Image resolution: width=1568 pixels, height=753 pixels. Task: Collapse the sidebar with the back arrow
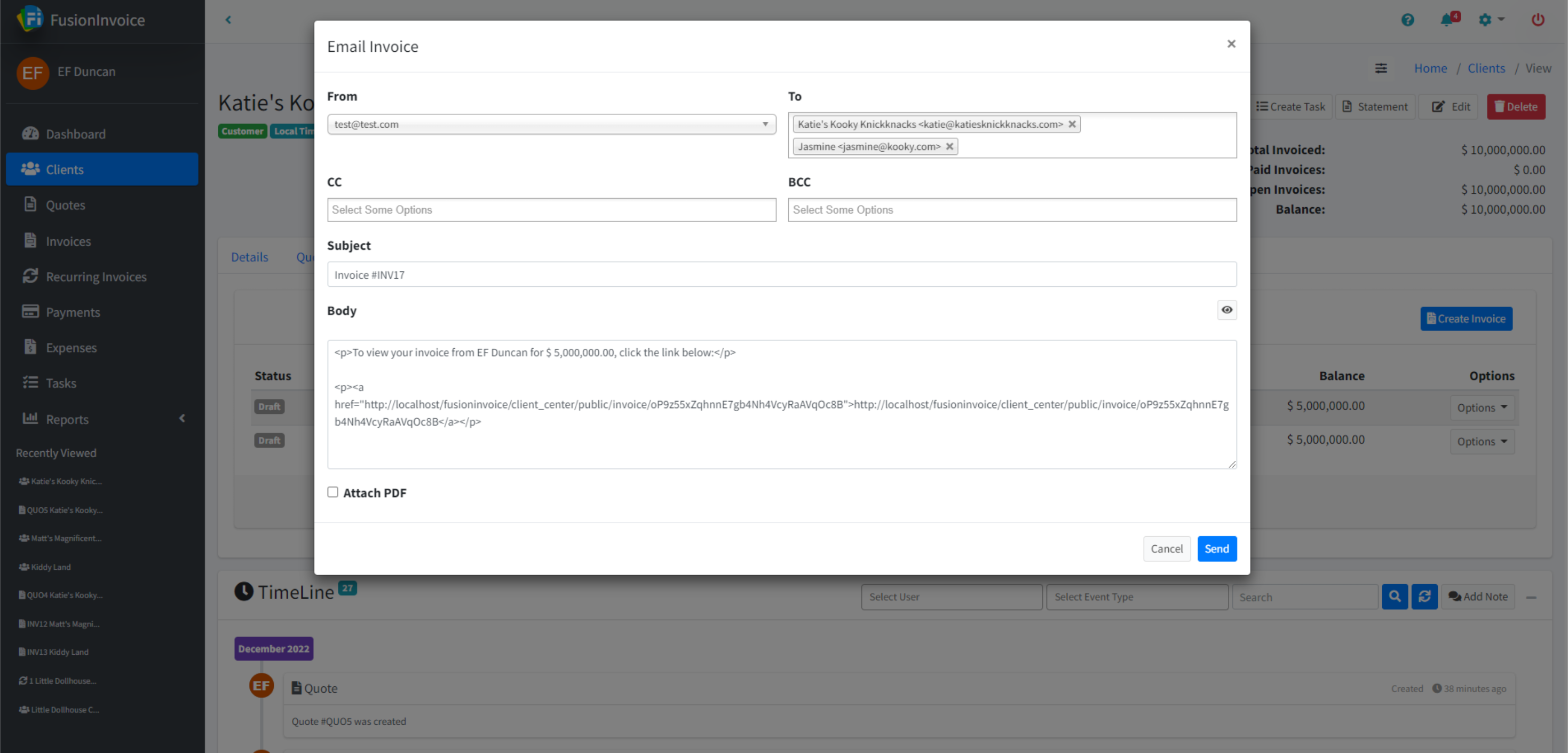228,20
